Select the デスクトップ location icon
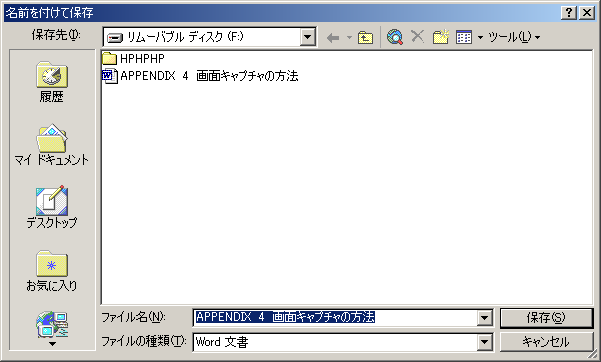Screen dimensions: 601x362 coord(52,207)
